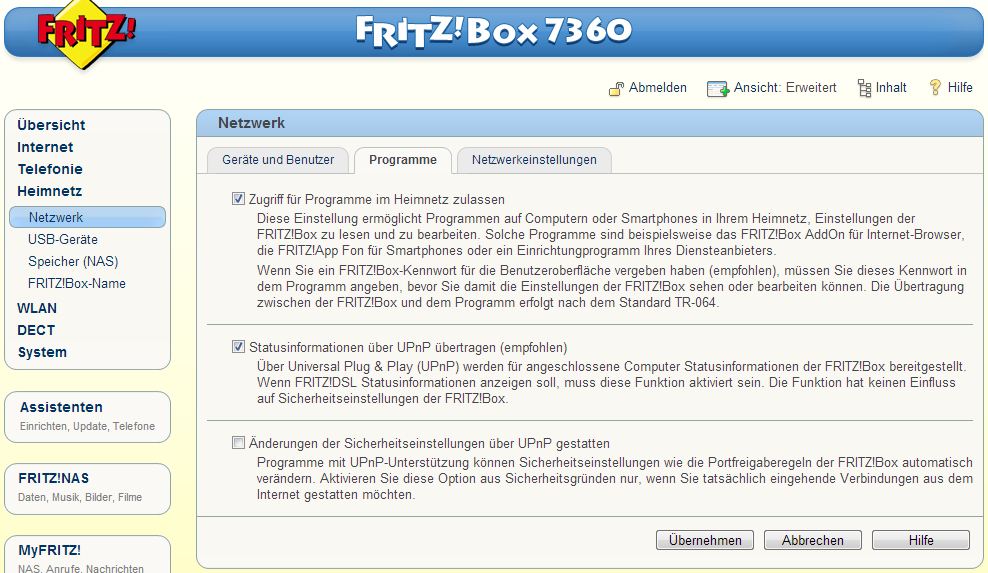The image size is (988, 573).
Task: Click the Inhalt sitemap icon
Action: pyautogui.click(x=864, y=88)
